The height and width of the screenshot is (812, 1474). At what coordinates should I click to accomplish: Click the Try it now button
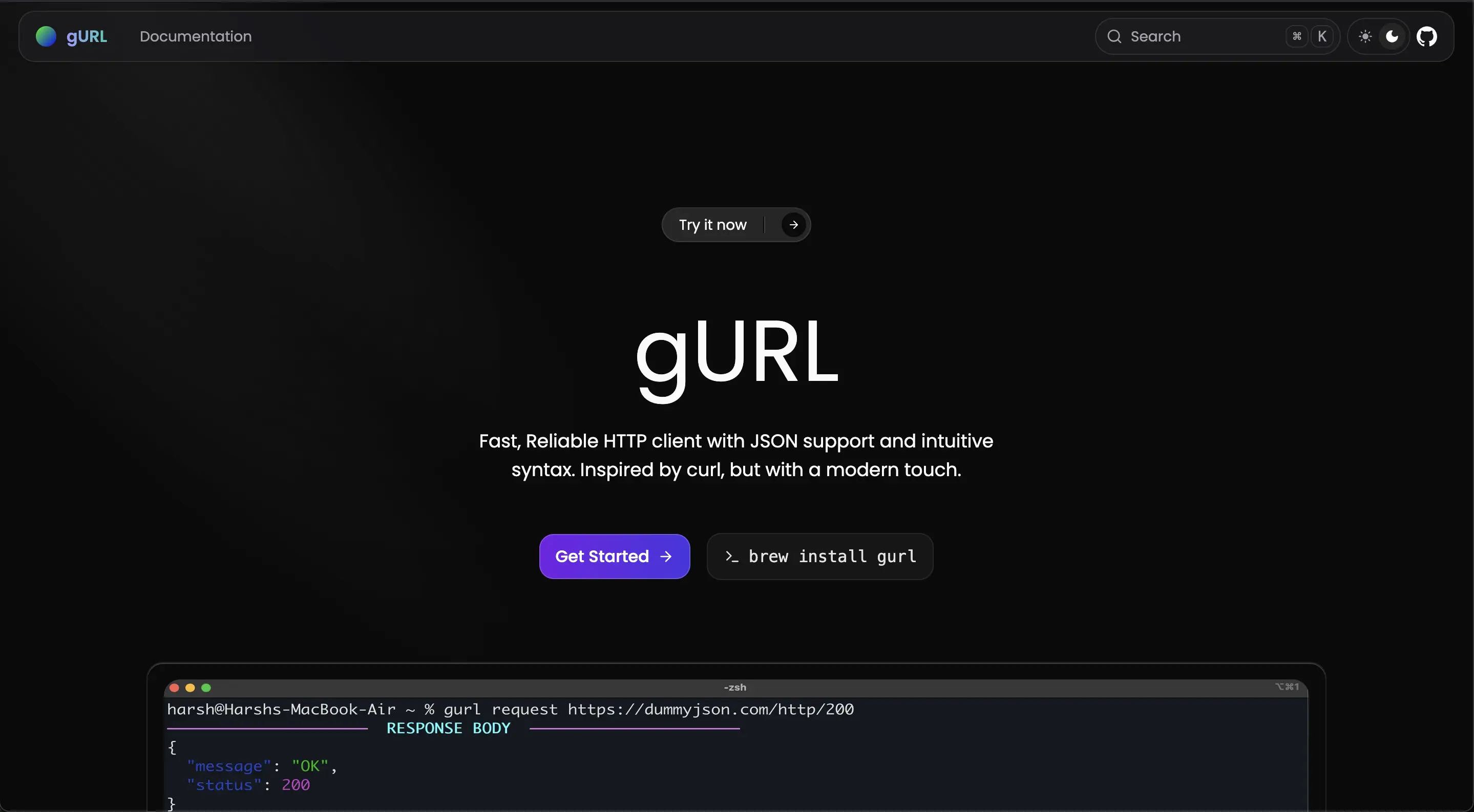(x=712, y=224)
